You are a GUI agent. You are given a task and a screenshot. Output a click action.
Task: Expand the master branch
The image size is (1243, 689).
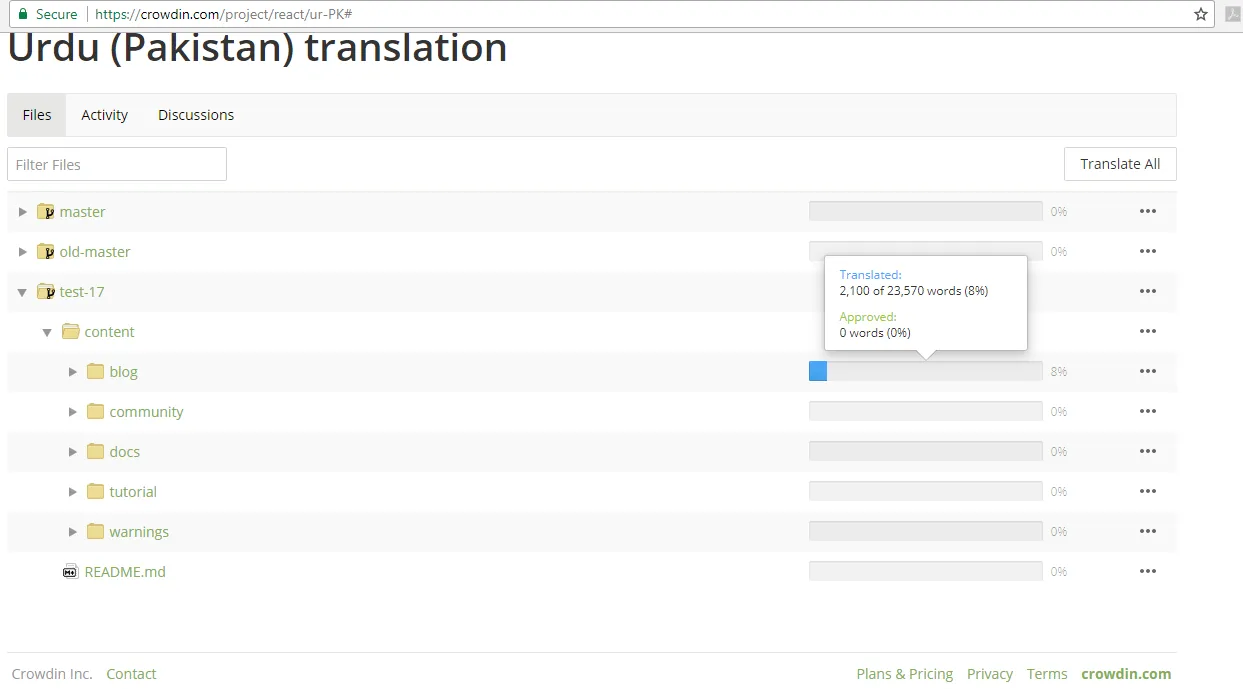pyautogui.click(x=22, y=212)
